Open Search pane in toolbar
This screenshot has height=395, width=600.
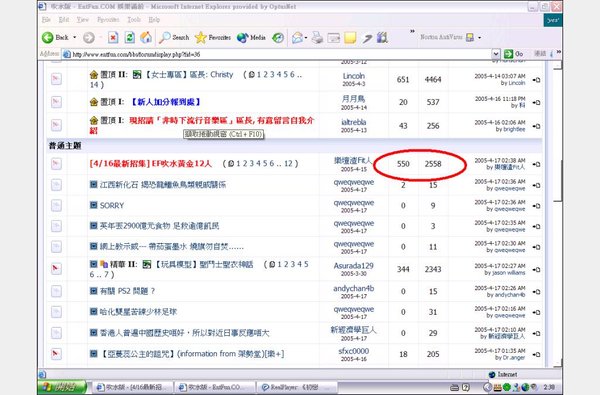[x=174, y=38]
